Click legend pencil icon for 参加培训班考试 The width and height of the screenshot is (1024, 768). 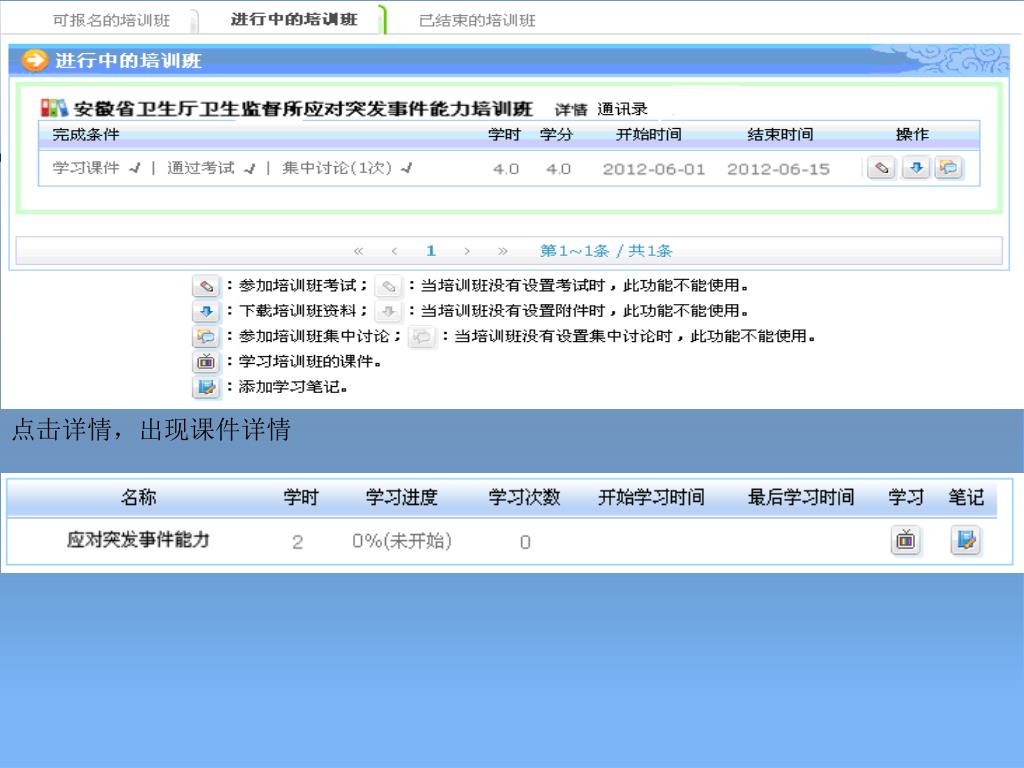(206, 286)
